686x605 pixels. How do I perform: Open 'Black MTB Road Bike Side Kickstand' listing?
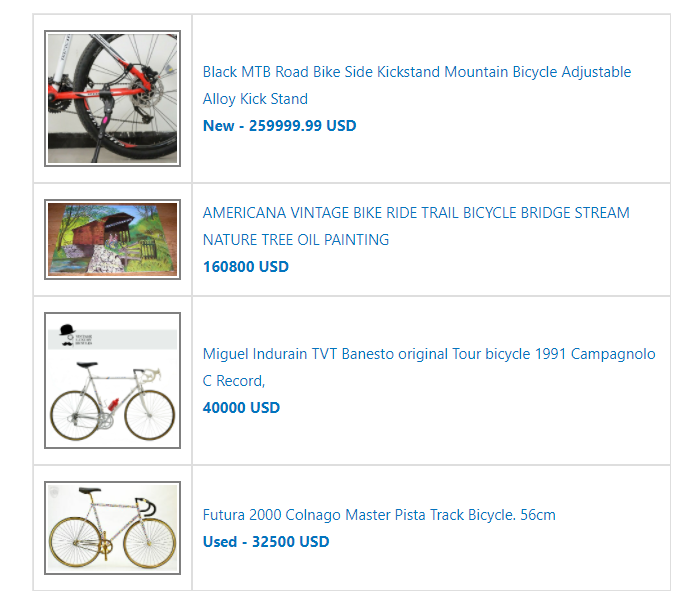point(416,72)
